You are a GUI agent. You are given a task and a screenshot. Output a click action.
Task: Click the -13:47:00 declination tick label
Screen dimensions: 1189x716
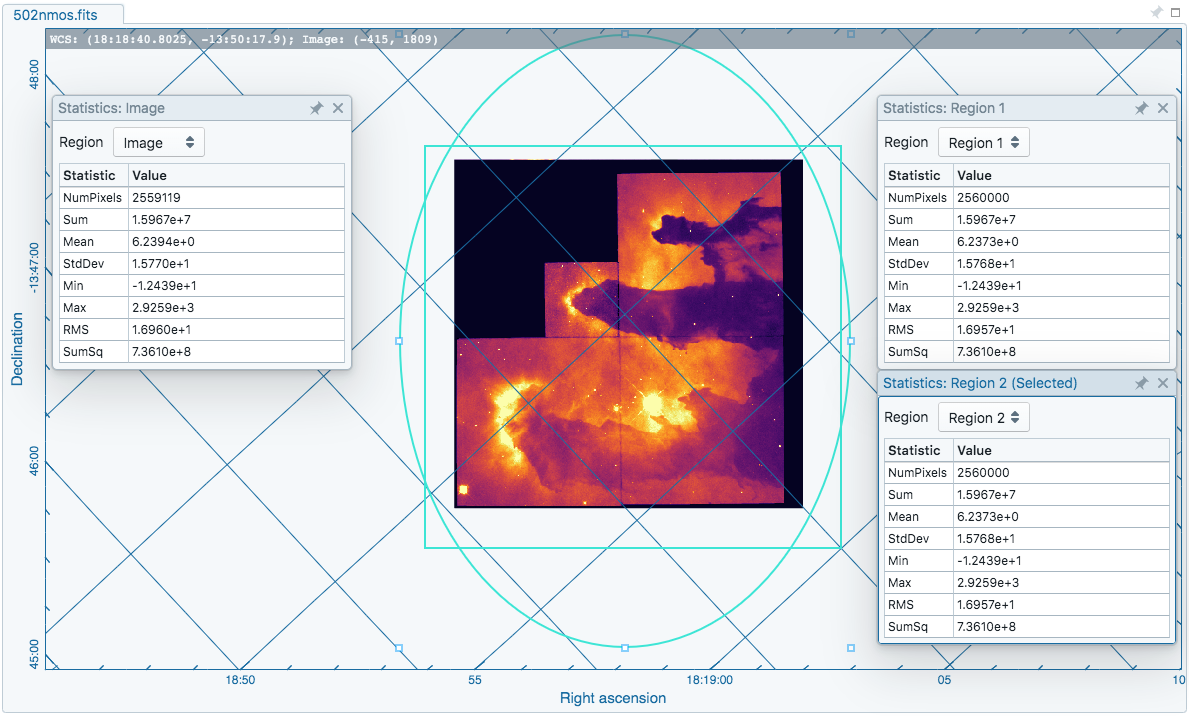pyautogui.click(x=33, y=268)
